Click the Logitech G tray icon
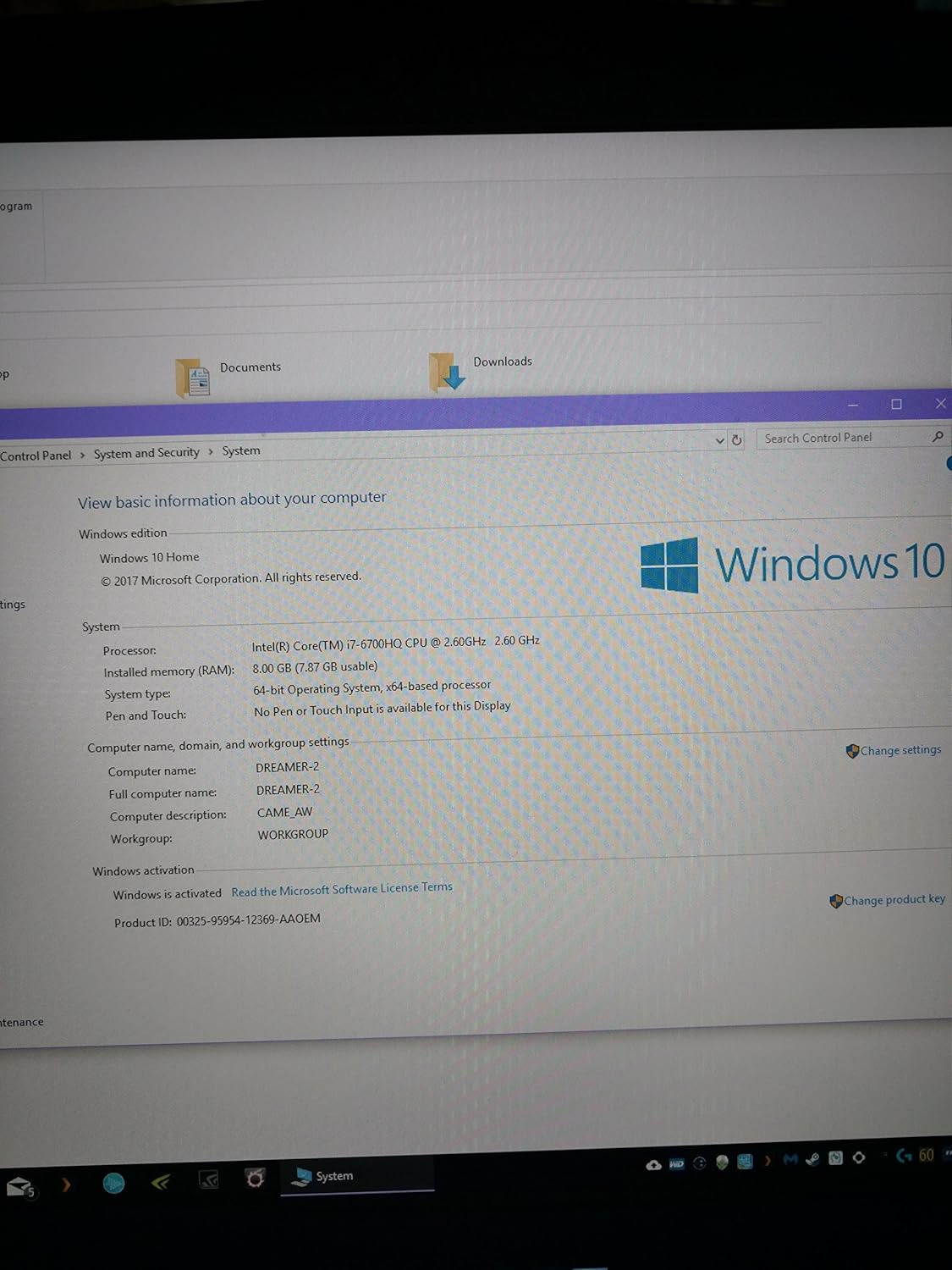 point(904,1156)
